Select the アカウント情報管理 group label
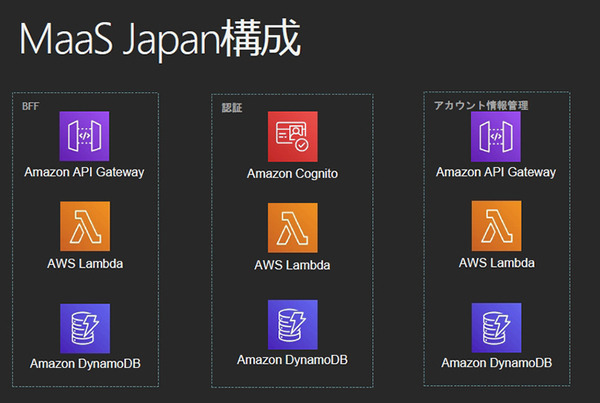600x403 pixels. pos(480,104)
